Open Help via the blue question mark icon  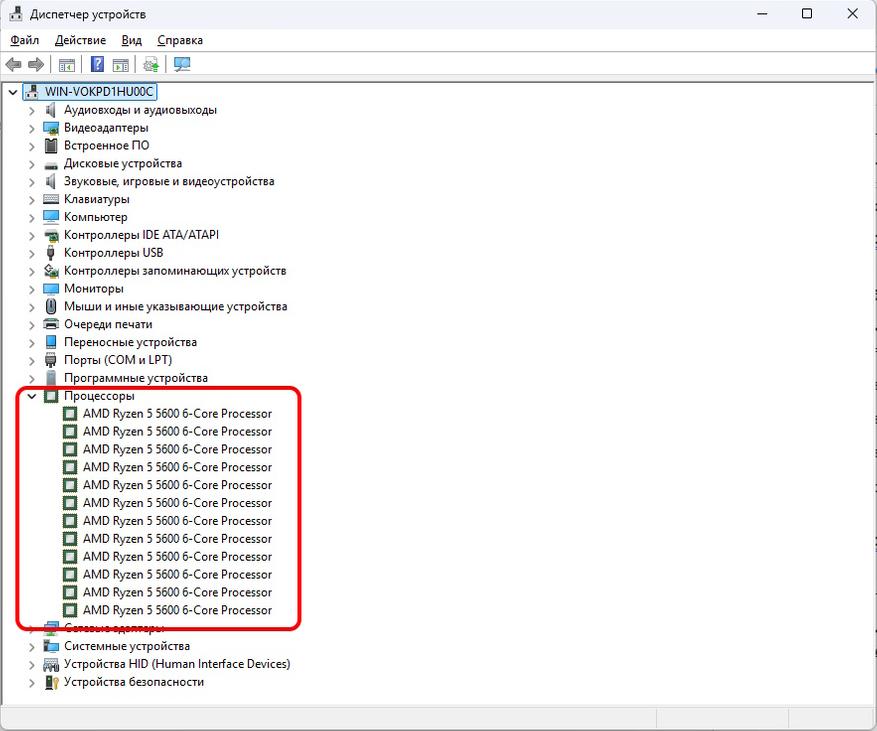pyautogui.click(x=97, y=64)
